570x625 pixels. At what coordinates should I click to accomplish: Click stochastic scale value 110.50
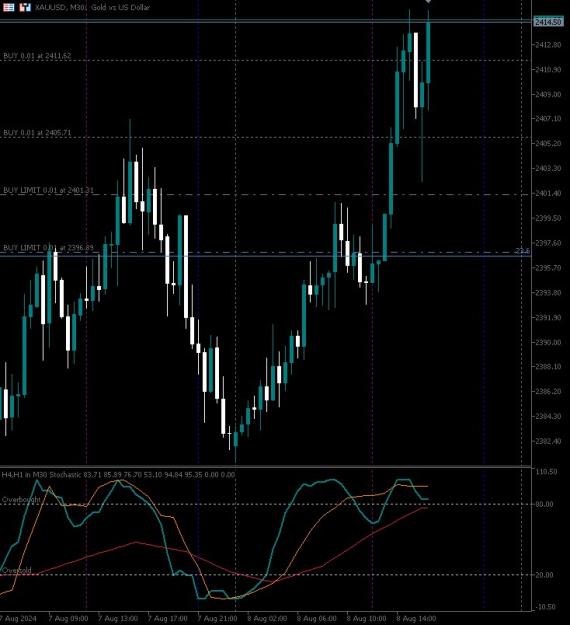coord(546,472)
